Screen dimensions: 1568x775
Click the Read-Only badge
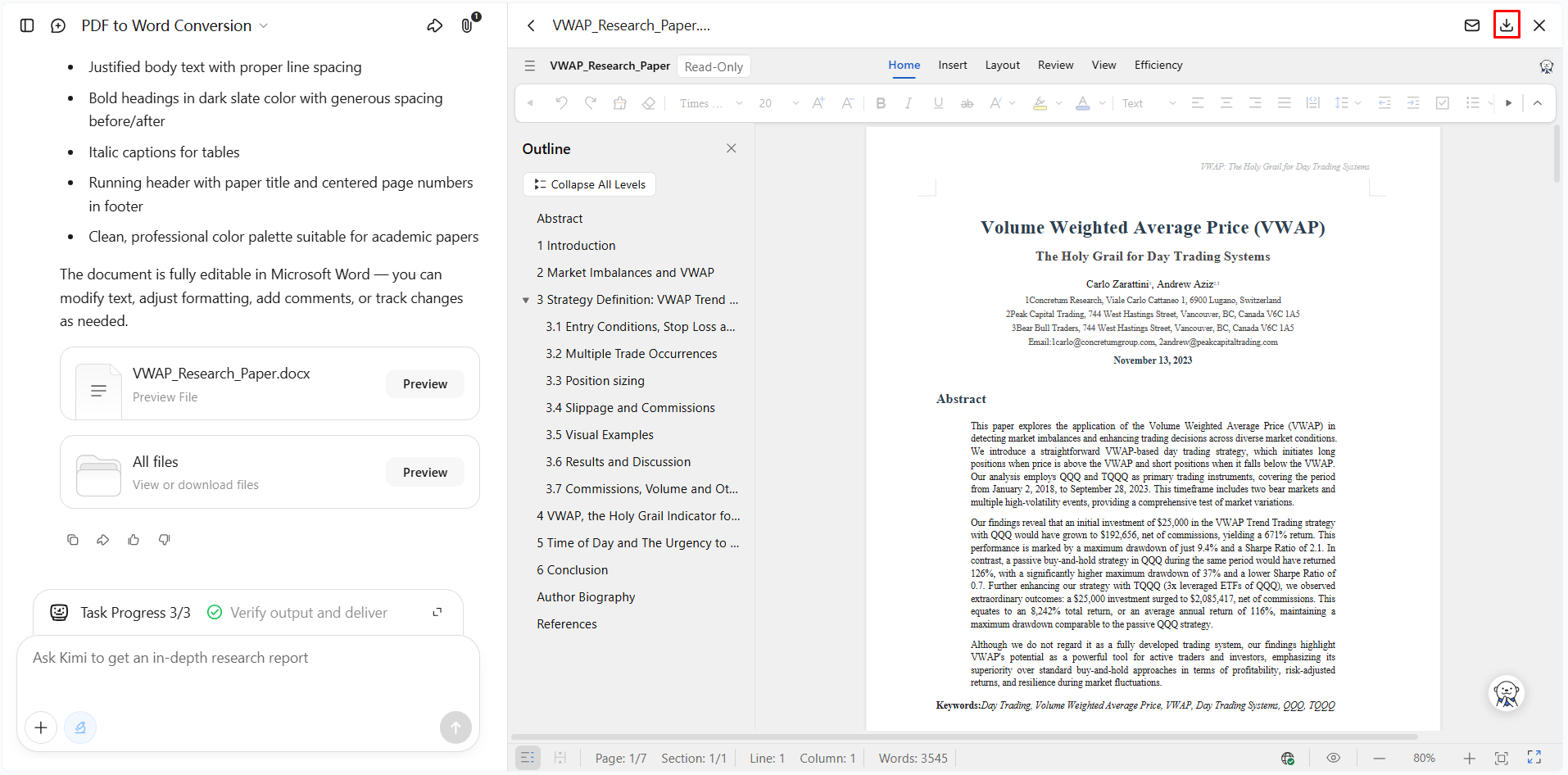click(714, 66)
